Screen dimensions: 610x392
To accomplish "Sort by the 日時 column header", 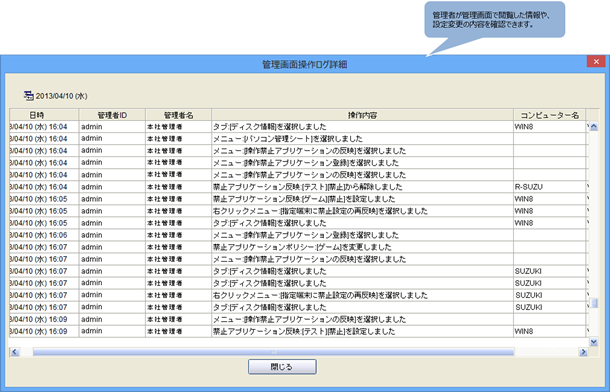I will [x=44, y=115].
